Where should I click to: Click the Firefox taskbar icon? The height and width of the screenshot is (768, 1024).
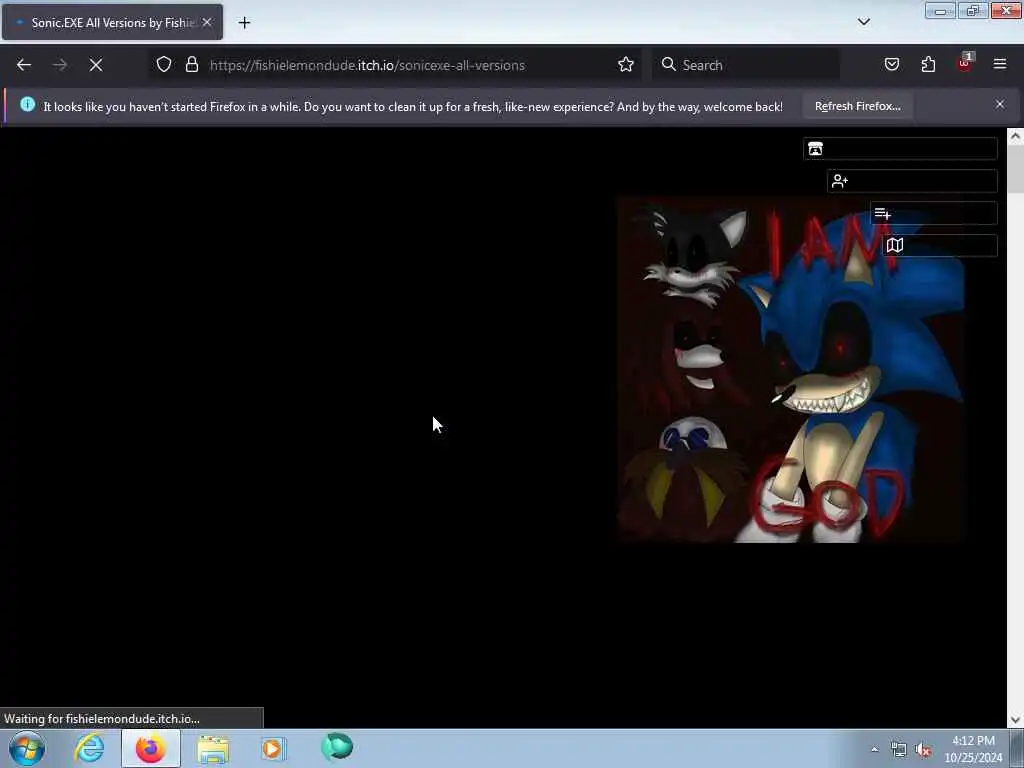click(151, 748)
